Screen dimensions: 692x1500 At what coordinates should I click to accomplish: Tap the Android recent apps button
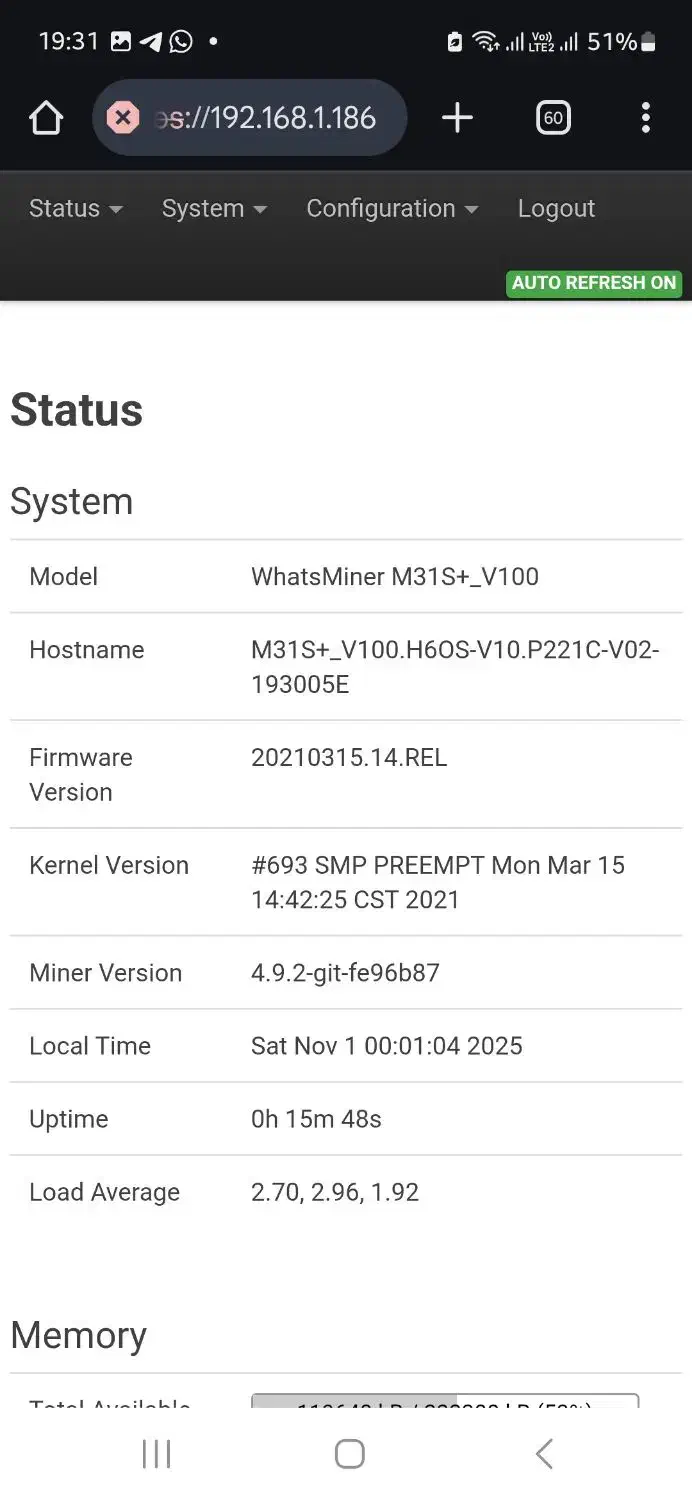click(156, 1454)
